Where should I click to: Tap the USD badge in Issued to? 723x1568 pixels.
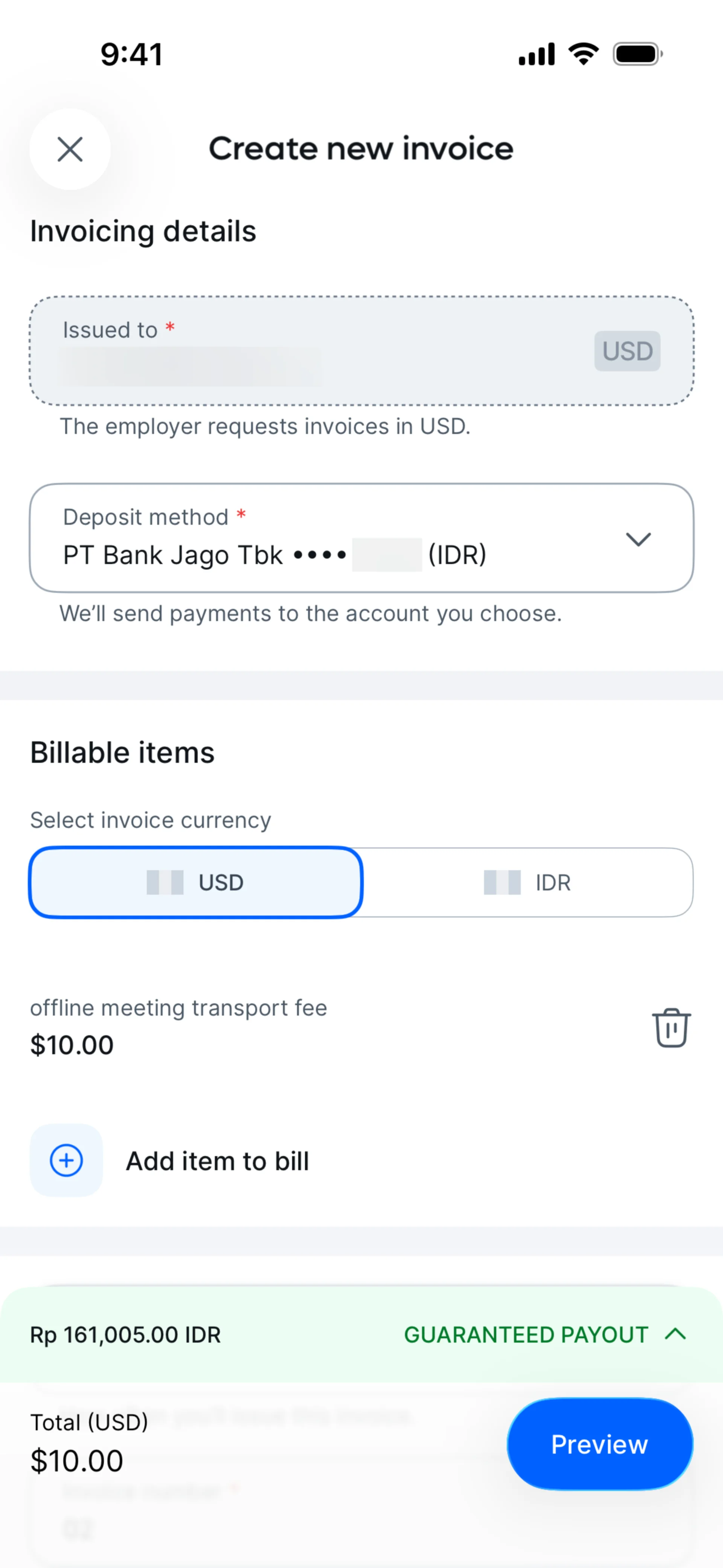point(627,351)
